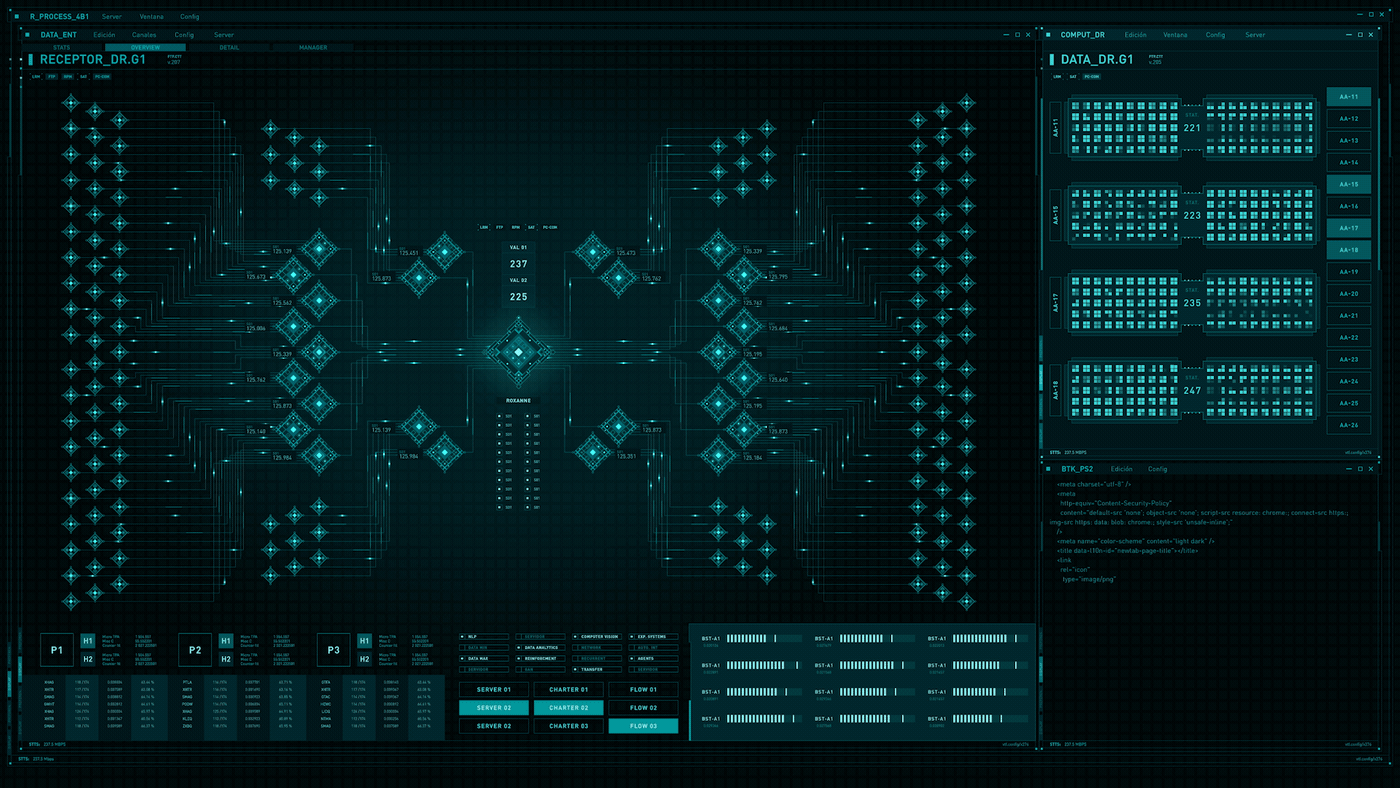
Task: Switch to the DETAIL tab
Action: pos(229,47)
